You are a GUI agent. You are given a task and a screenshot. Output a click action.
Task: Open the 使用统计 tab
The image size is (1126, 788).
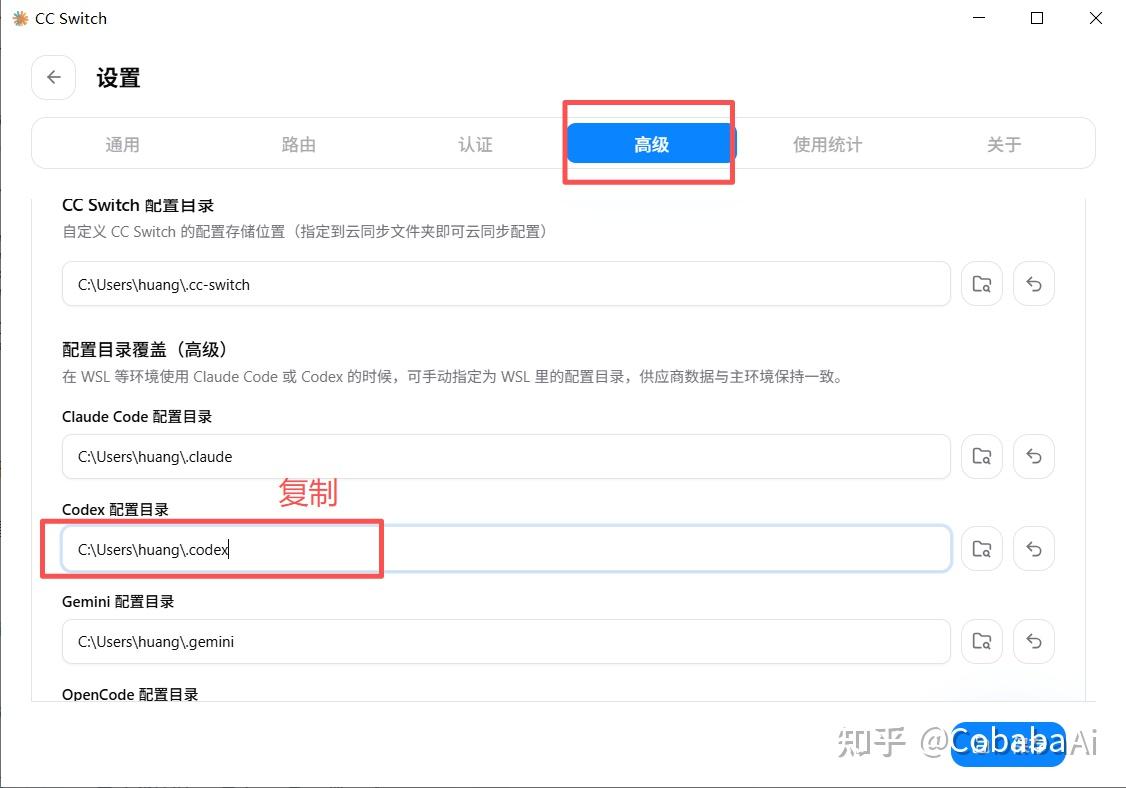click(x=827, y=144)
